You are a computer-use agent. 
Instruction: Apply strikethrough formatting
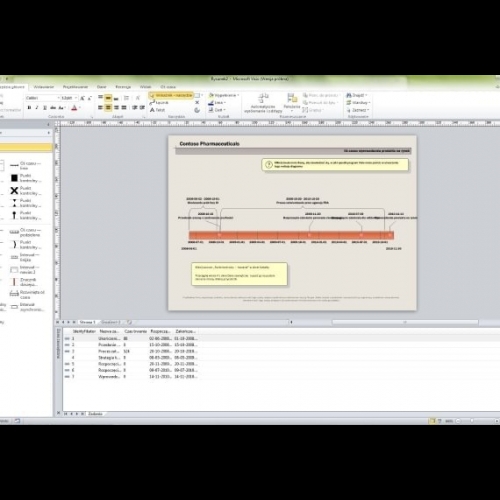(x=53, y=108)
